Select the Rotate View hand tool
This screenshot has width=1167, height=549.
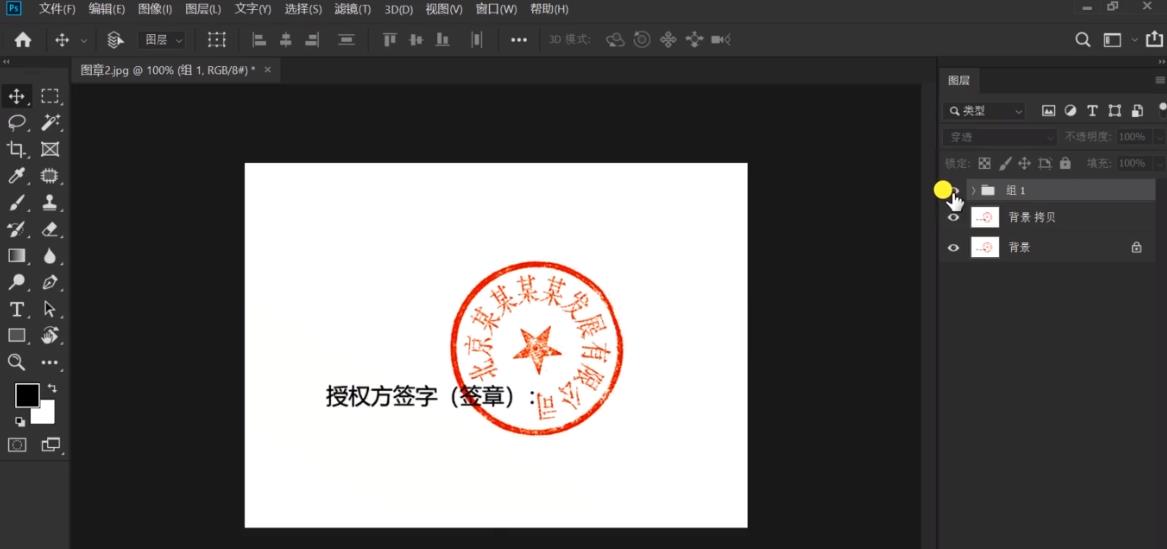(x=50, y=336)
